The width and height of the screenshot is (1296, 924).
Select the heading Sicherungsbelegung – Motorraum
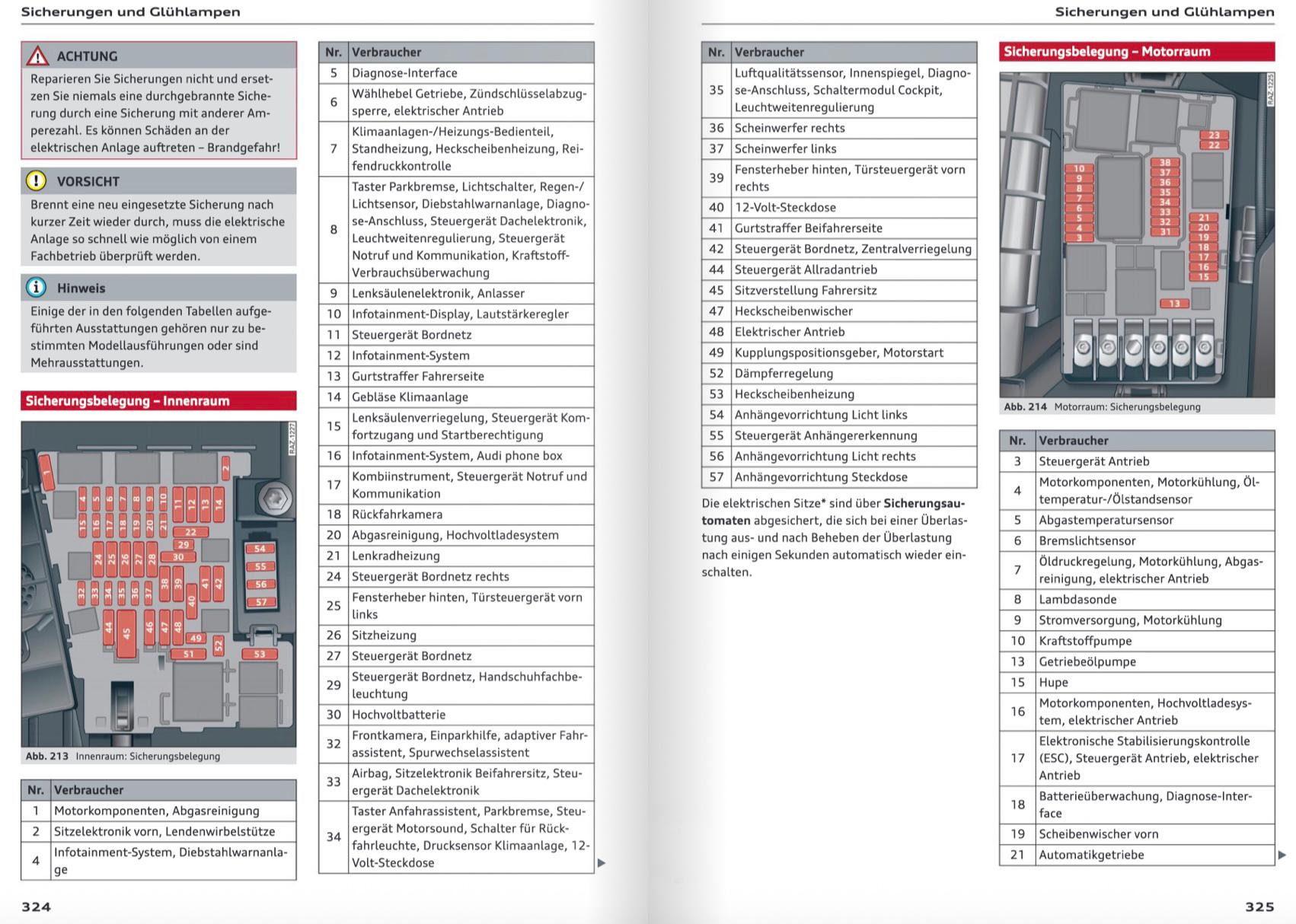(x=1137, y=52)
